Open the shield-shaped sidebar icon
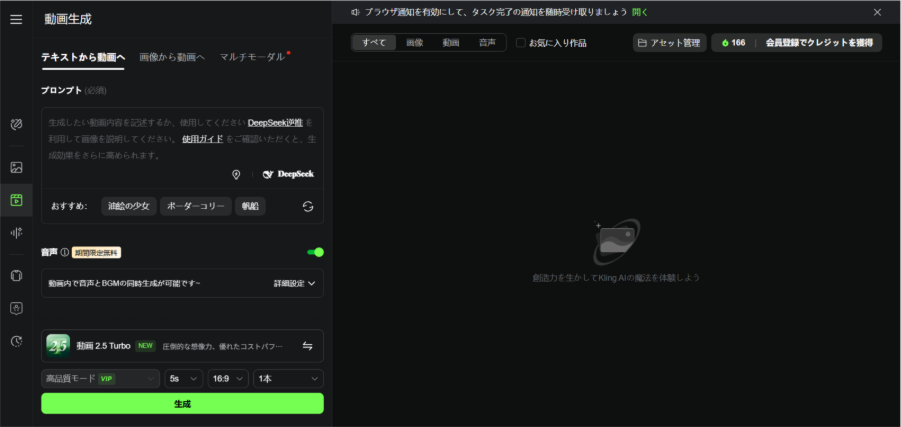 click(16, 309)
